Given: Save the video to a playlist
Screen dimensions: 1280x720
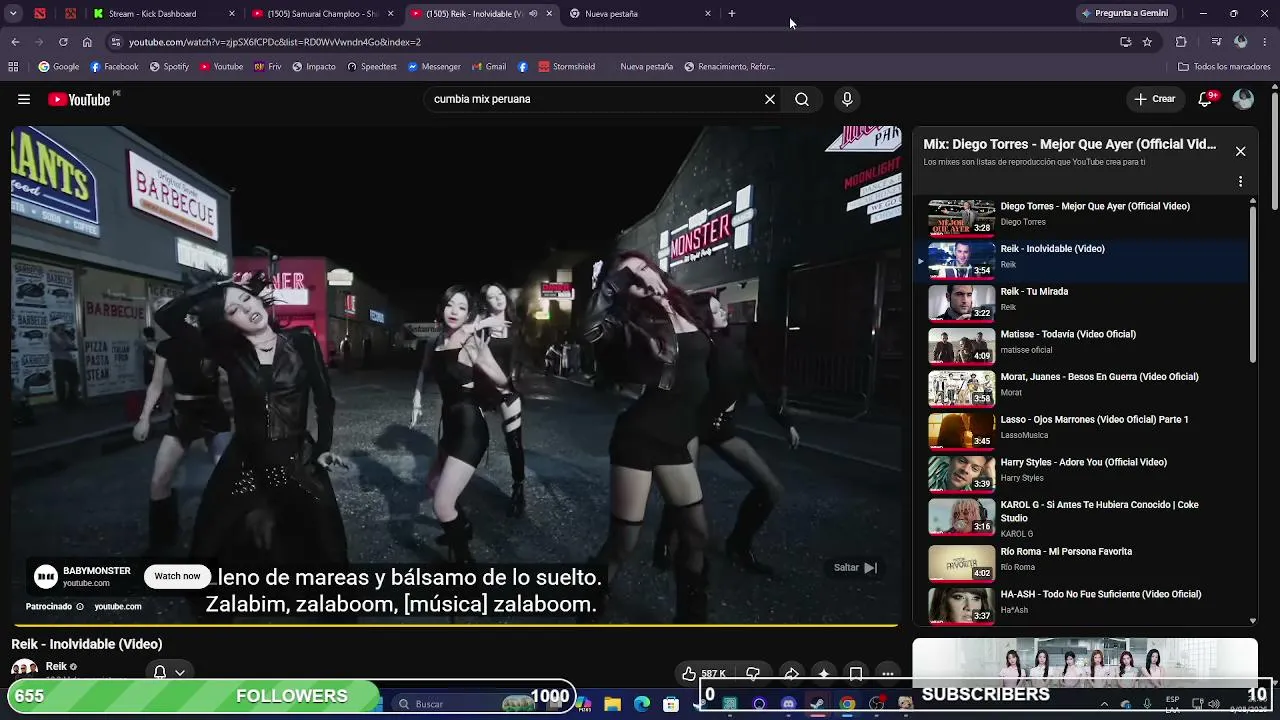Looking at the screenshot, I should point(856,674).
